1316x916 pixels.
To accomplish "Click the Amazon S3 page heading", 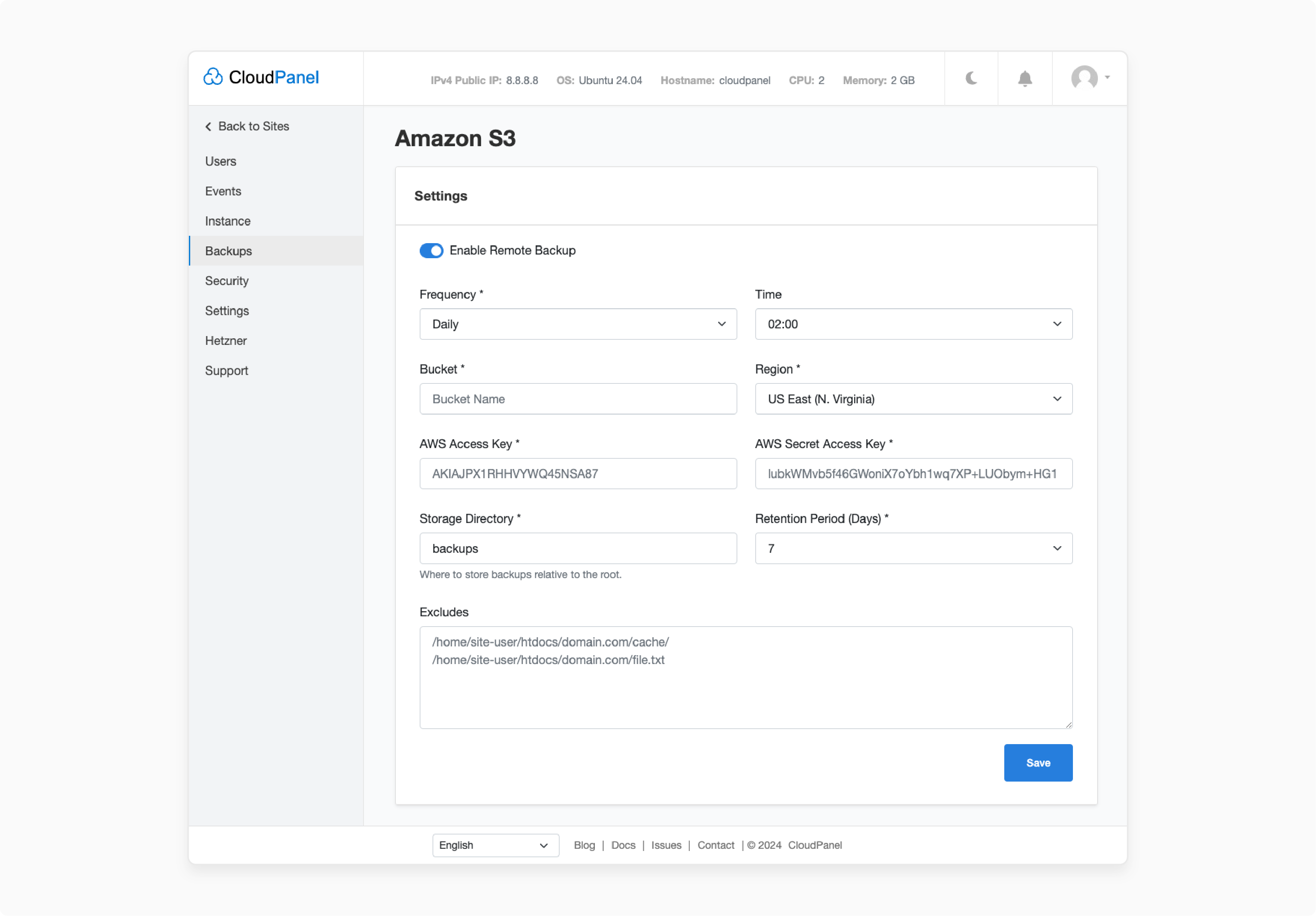I will [455, 139].
